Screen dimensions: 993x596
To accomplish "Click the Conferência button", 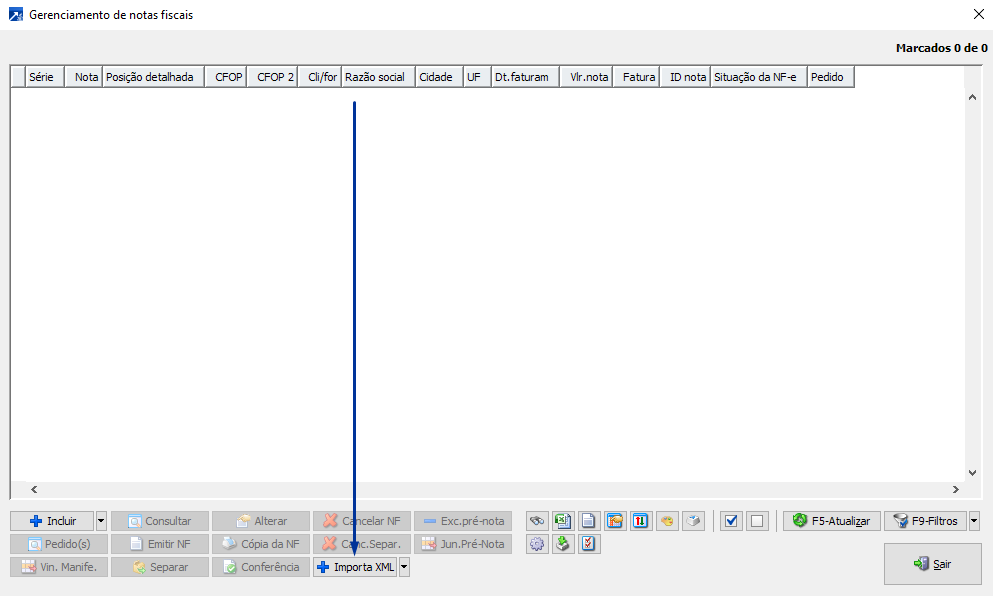I will [x=261, y=567].
